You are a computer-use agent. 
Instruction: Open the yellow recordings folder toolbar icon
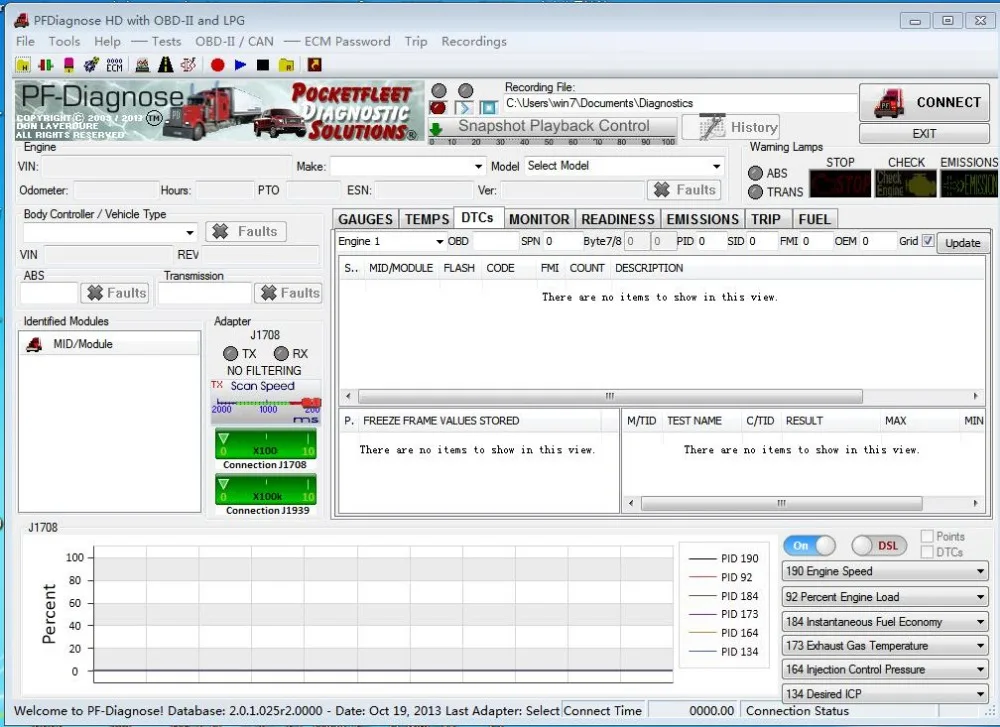click(286, 65)
